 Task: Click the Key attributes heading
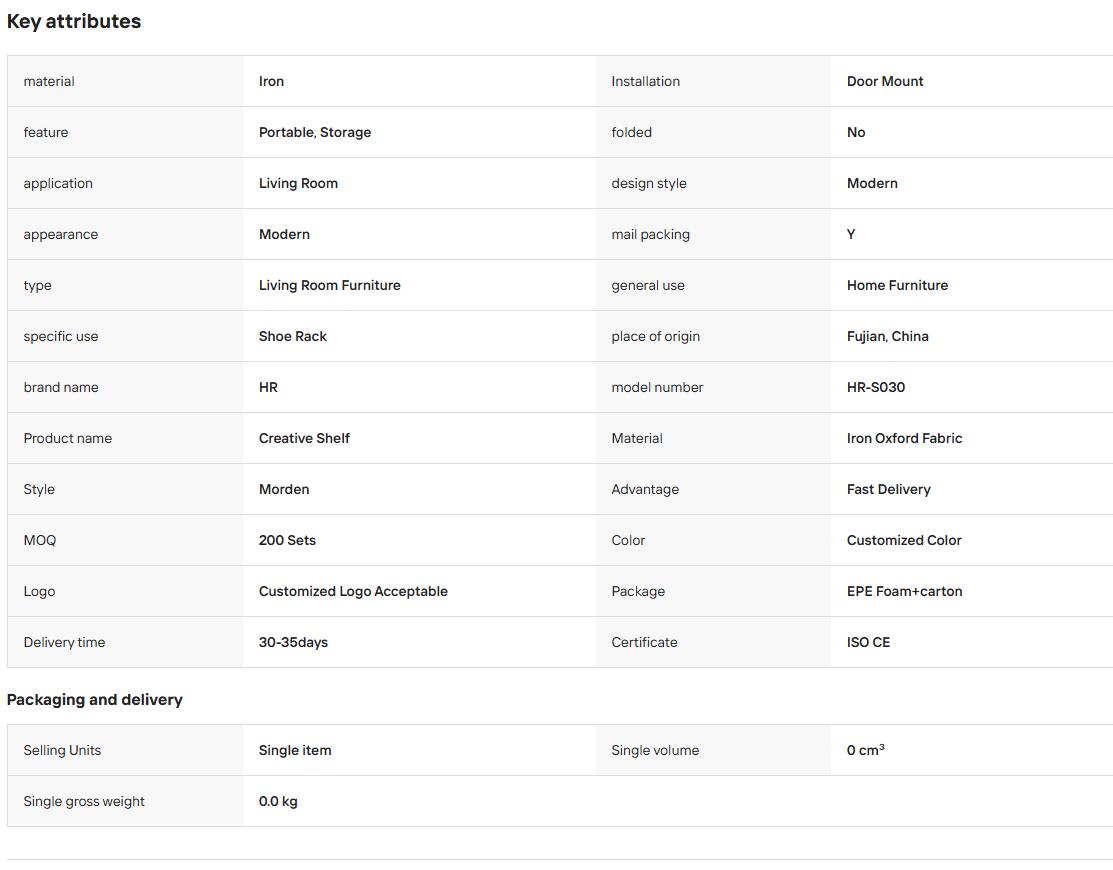[74, 21]
